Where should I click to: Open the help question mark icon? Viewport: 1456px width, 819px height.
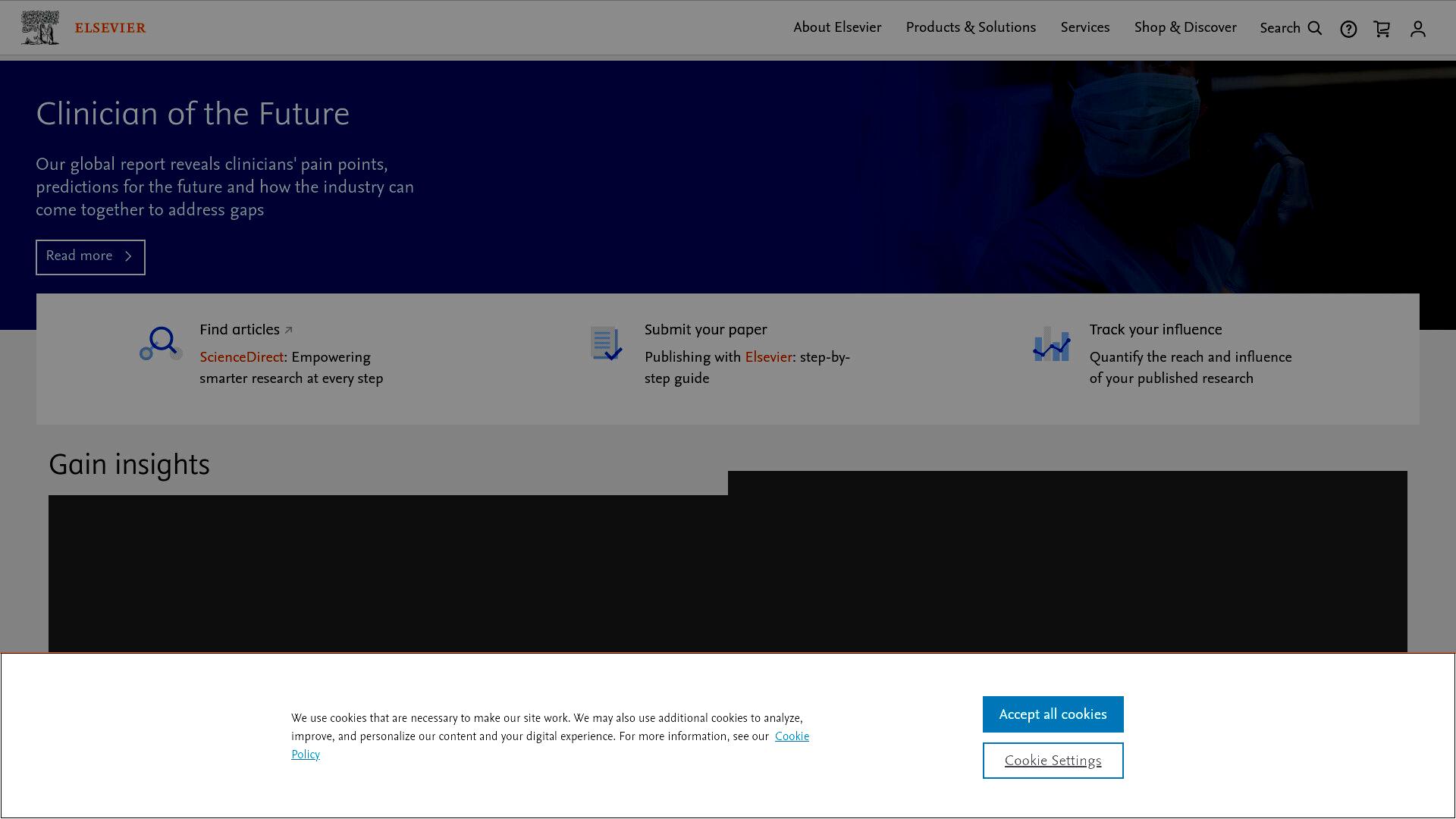coord(1348,29)
